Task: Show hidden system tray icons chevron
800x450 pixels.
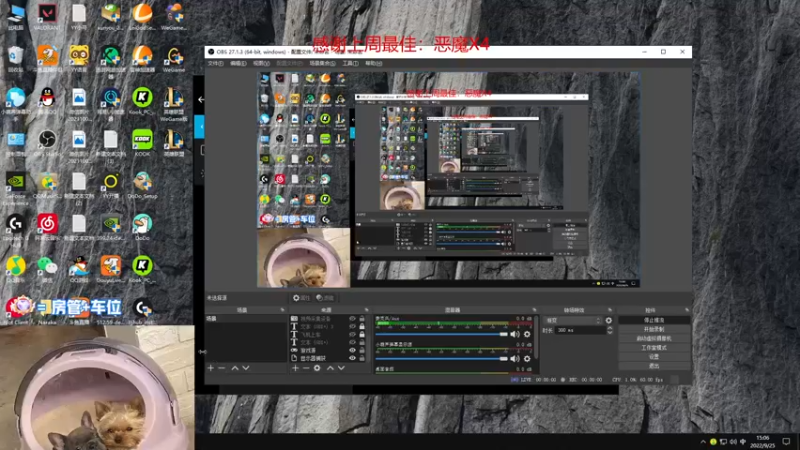Action: [703, 442]
